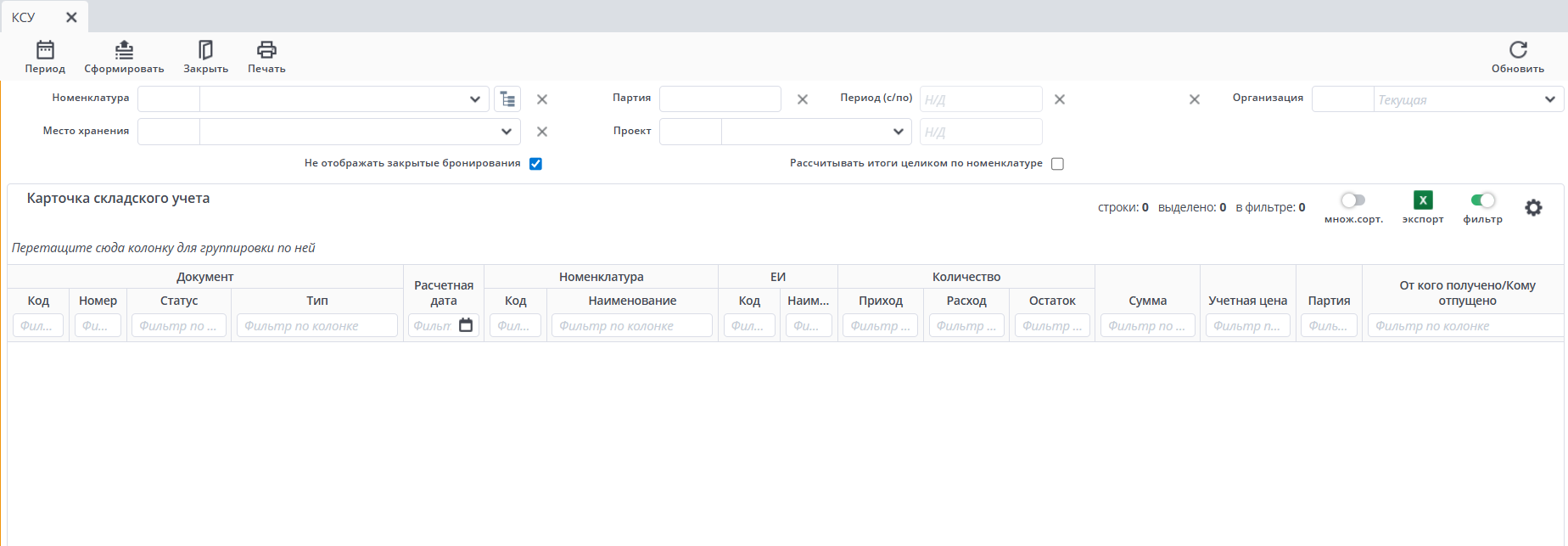This screenshot has height=546, width=1568.
Task: Clear the Партия field with X button
Action: pyautogui.click(x=803, y=99)
